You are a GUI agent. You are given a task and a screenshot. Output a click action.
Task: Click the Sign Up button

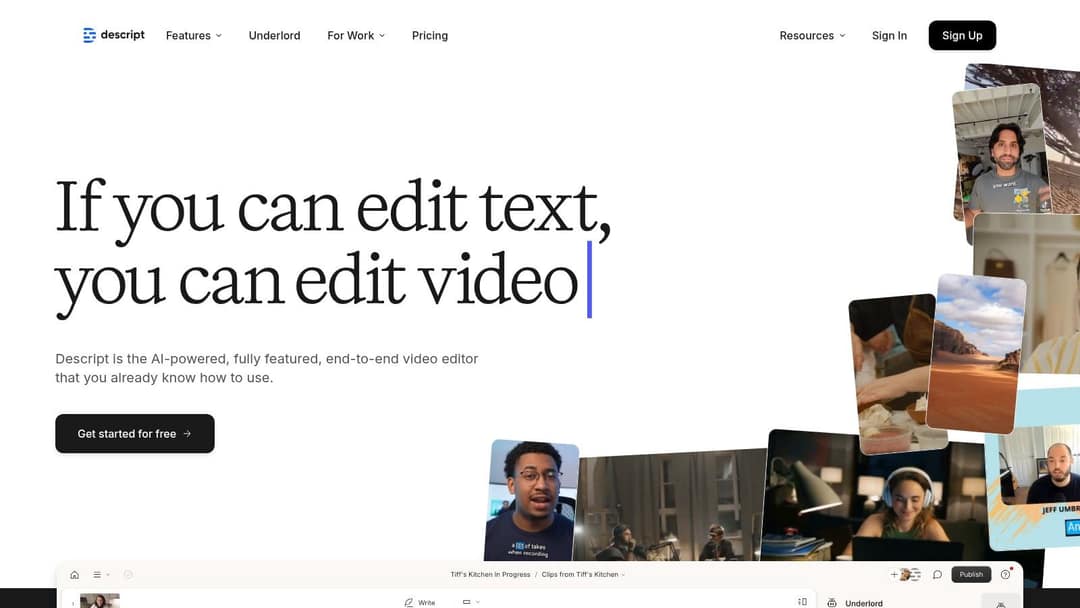coord(962,35)
